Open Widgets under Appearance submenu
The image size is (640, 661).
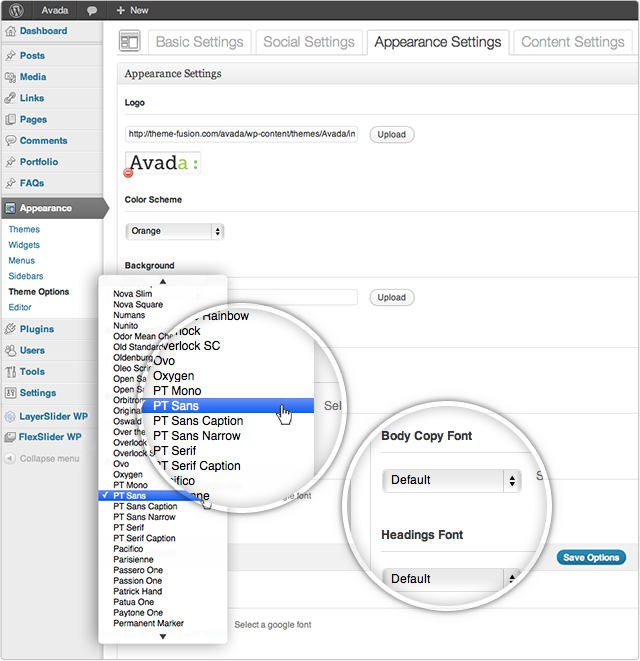pyautogui.click(x=24, y=245)
